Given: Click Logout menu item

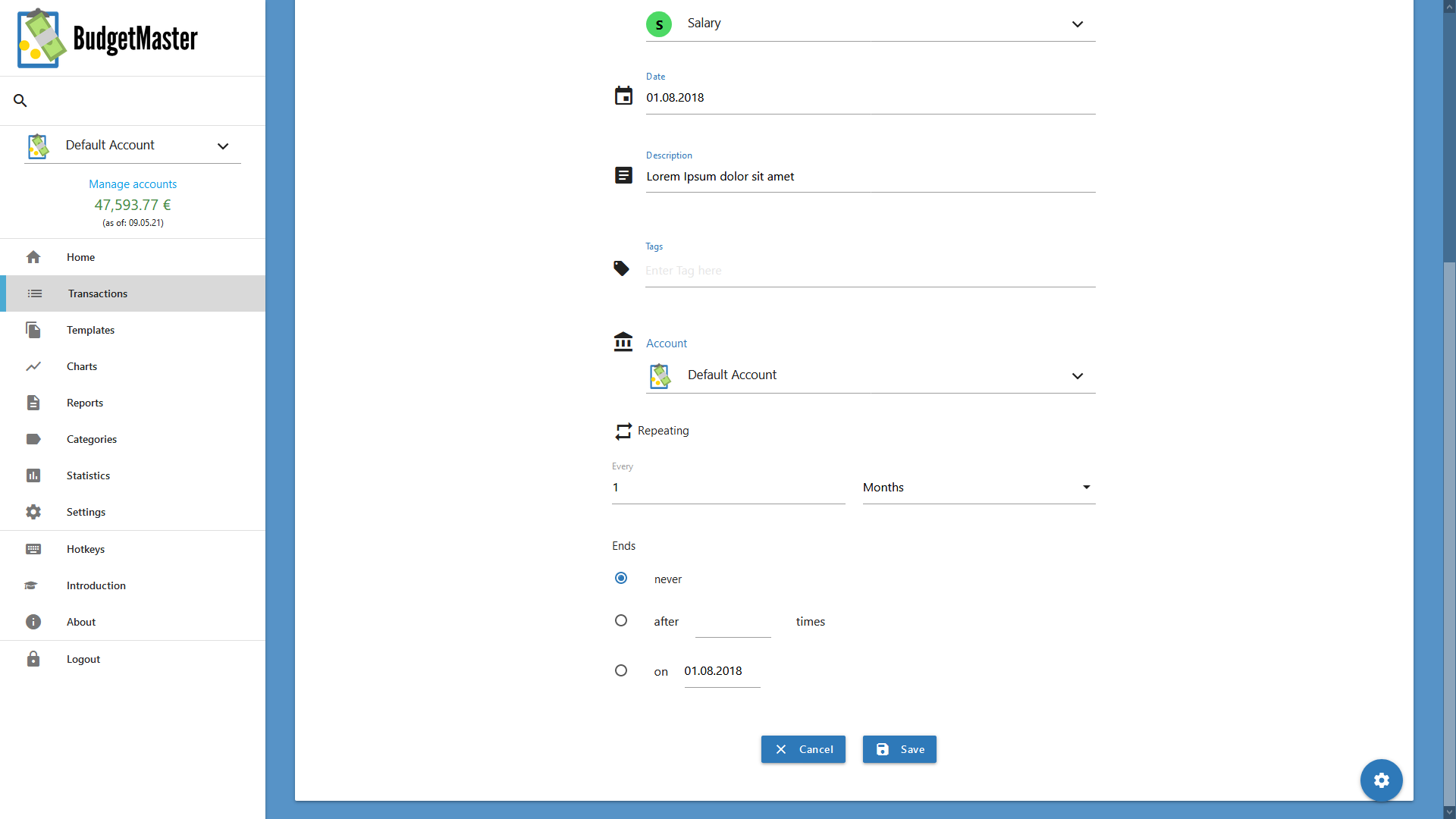Looking at the screenshot, I should (x=133, y=659).
